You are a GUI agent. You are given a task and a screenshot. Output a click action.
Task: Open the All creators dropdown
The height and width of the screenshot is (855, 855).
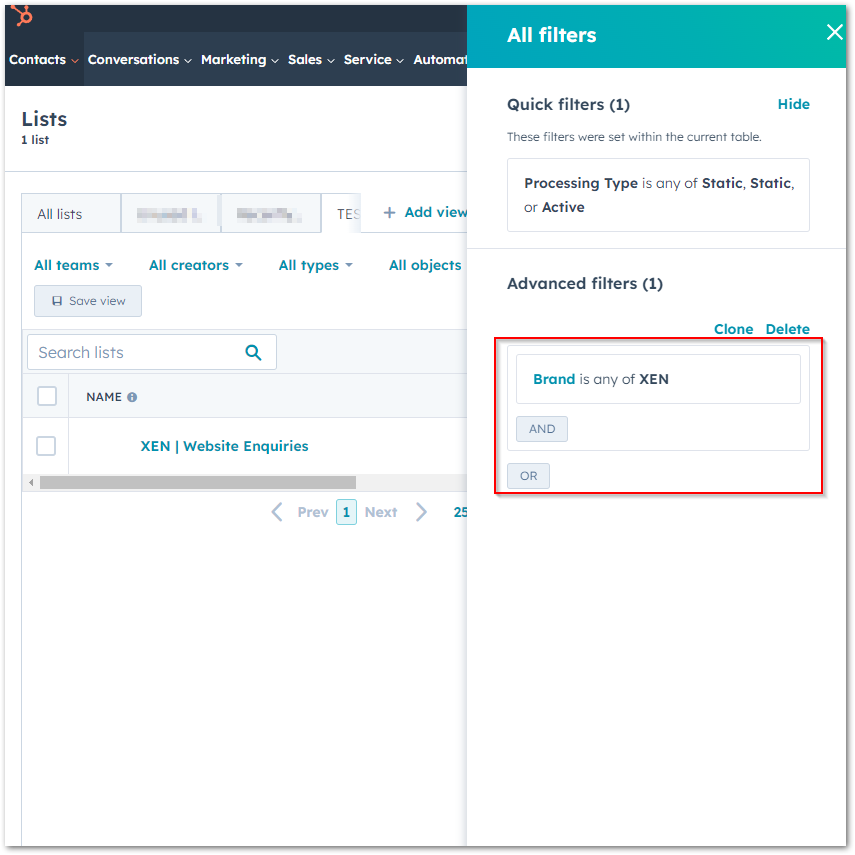point(195,265)
